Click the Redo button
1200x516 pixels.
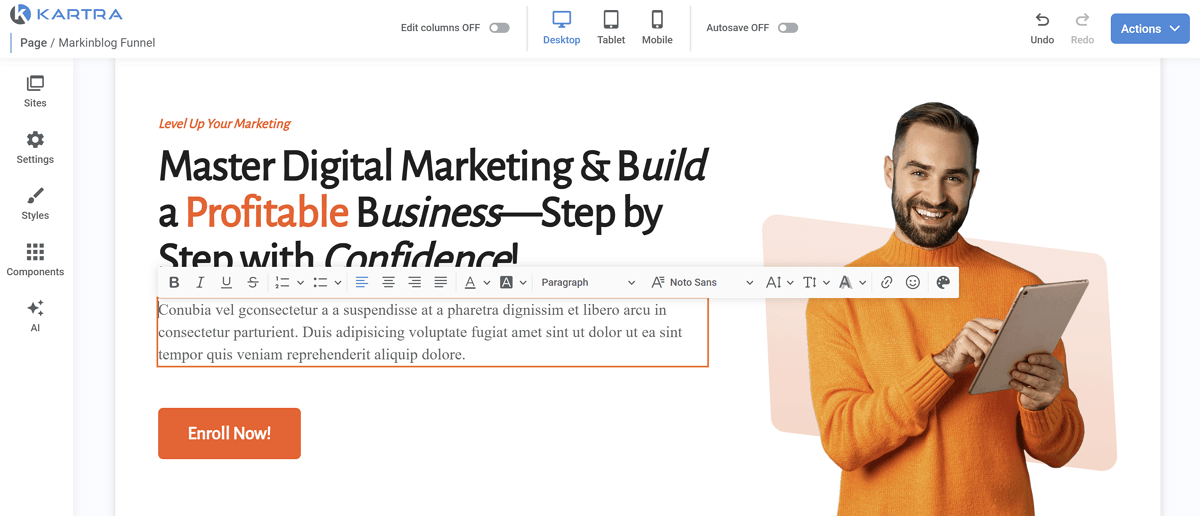(1082, 28)
